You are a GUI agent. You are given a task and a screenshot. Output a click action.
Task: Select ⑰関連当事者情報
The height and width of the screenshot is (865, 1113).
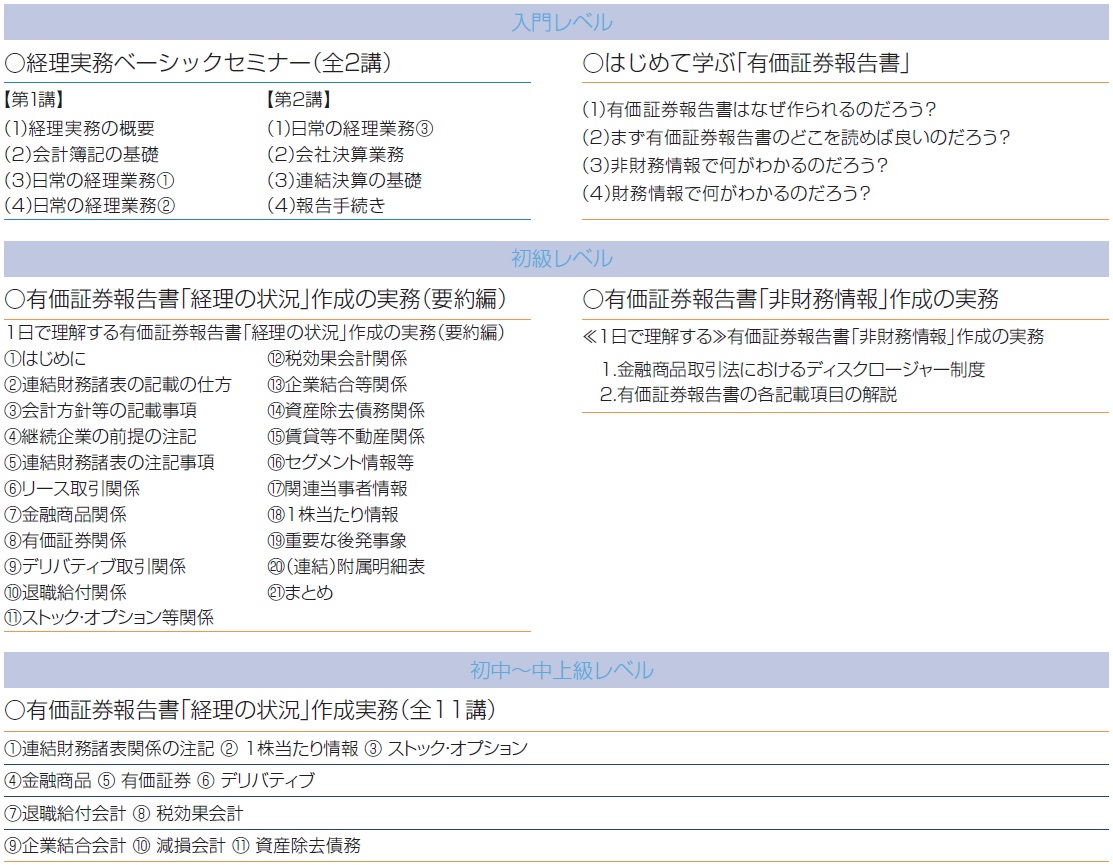tap(337, 488)
